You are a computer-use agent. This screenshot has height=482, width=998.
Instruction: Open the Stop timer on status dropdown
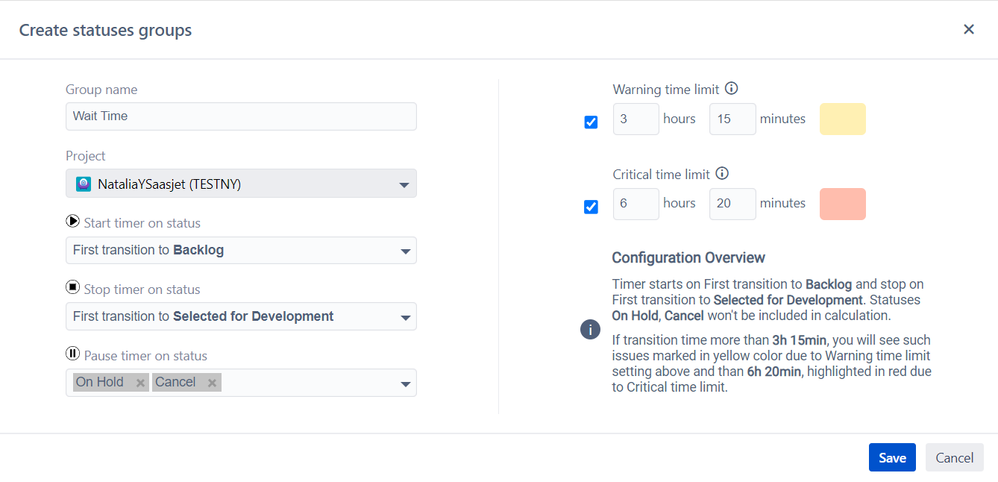coord(241,316)
